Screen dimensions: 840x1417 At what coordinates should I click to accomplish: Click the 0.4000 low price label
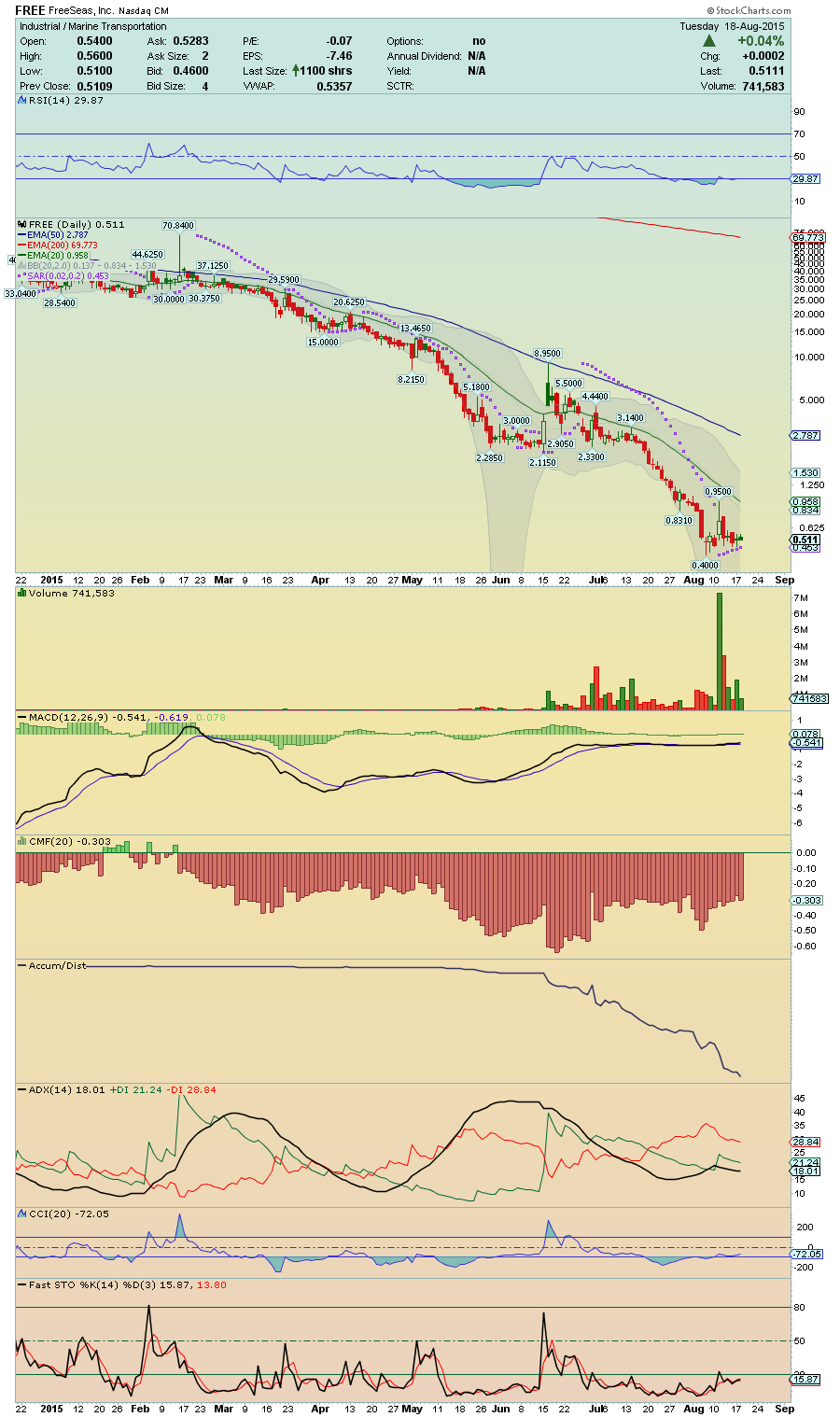705,566
